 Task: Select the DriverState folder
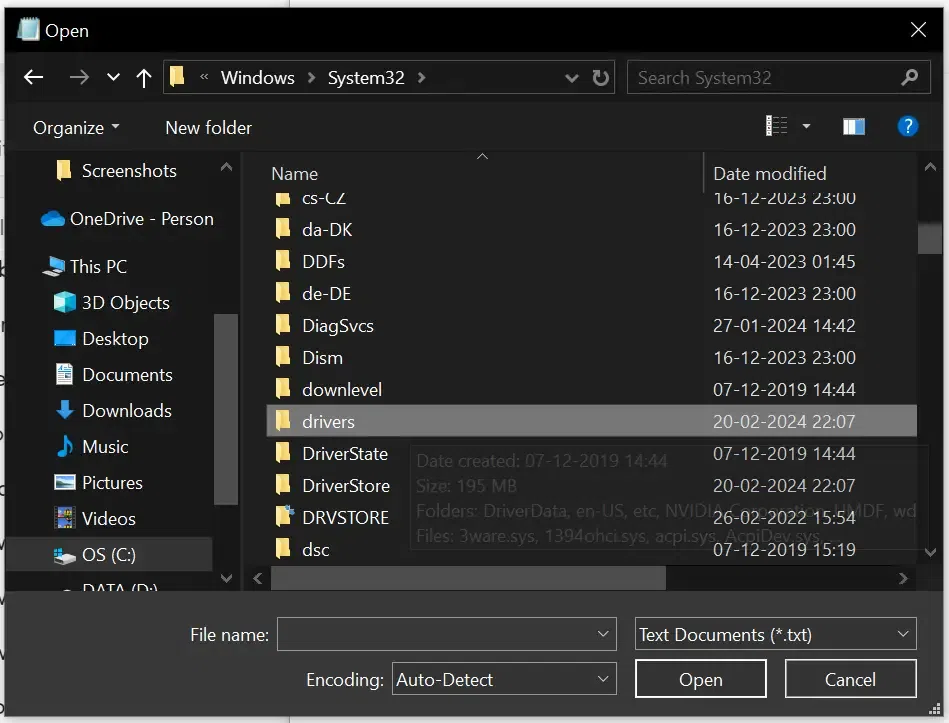[x=591, y=453]
